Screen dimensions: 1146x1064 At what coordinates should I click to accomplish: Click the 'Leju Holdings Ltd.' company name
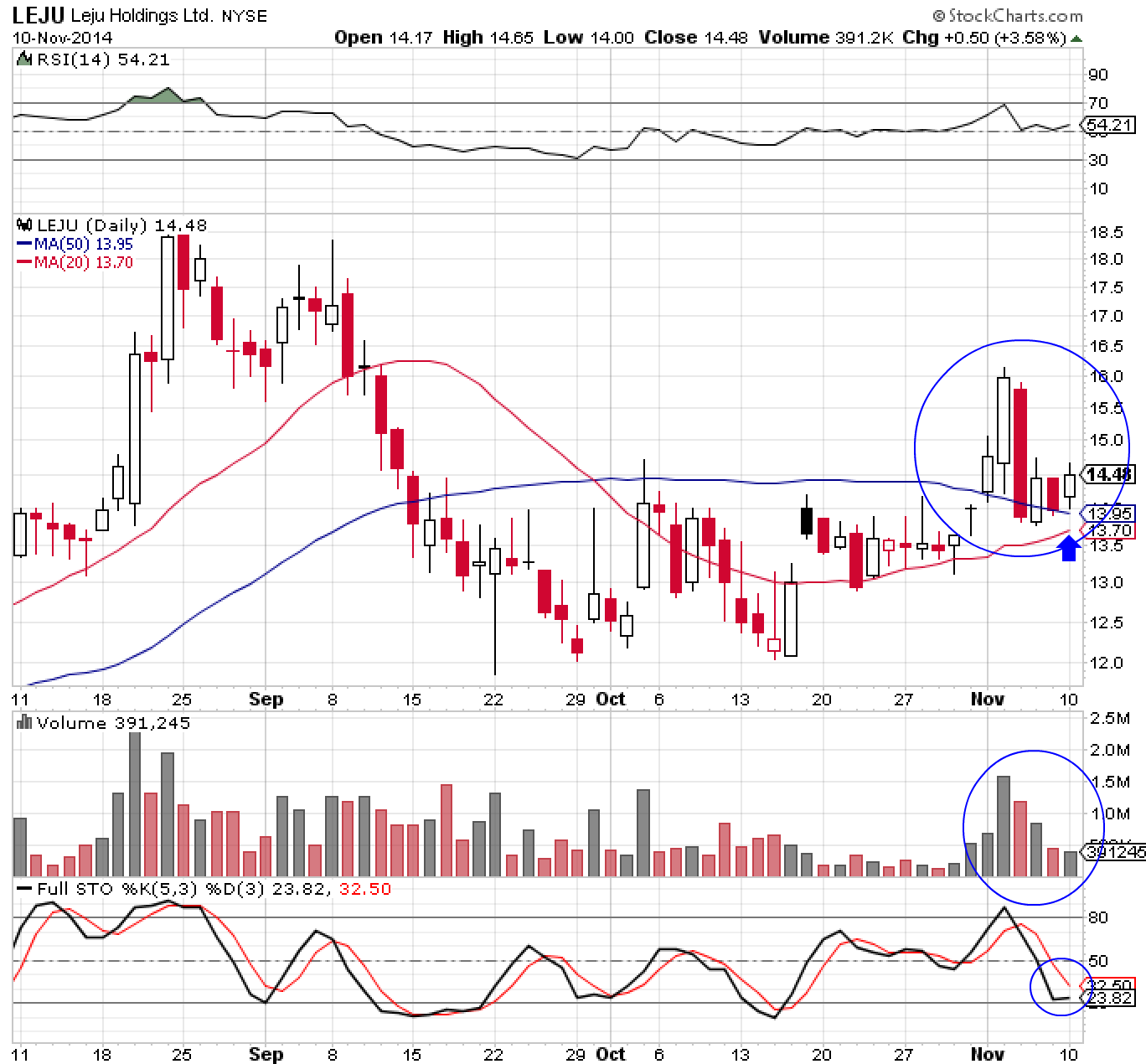142,16
